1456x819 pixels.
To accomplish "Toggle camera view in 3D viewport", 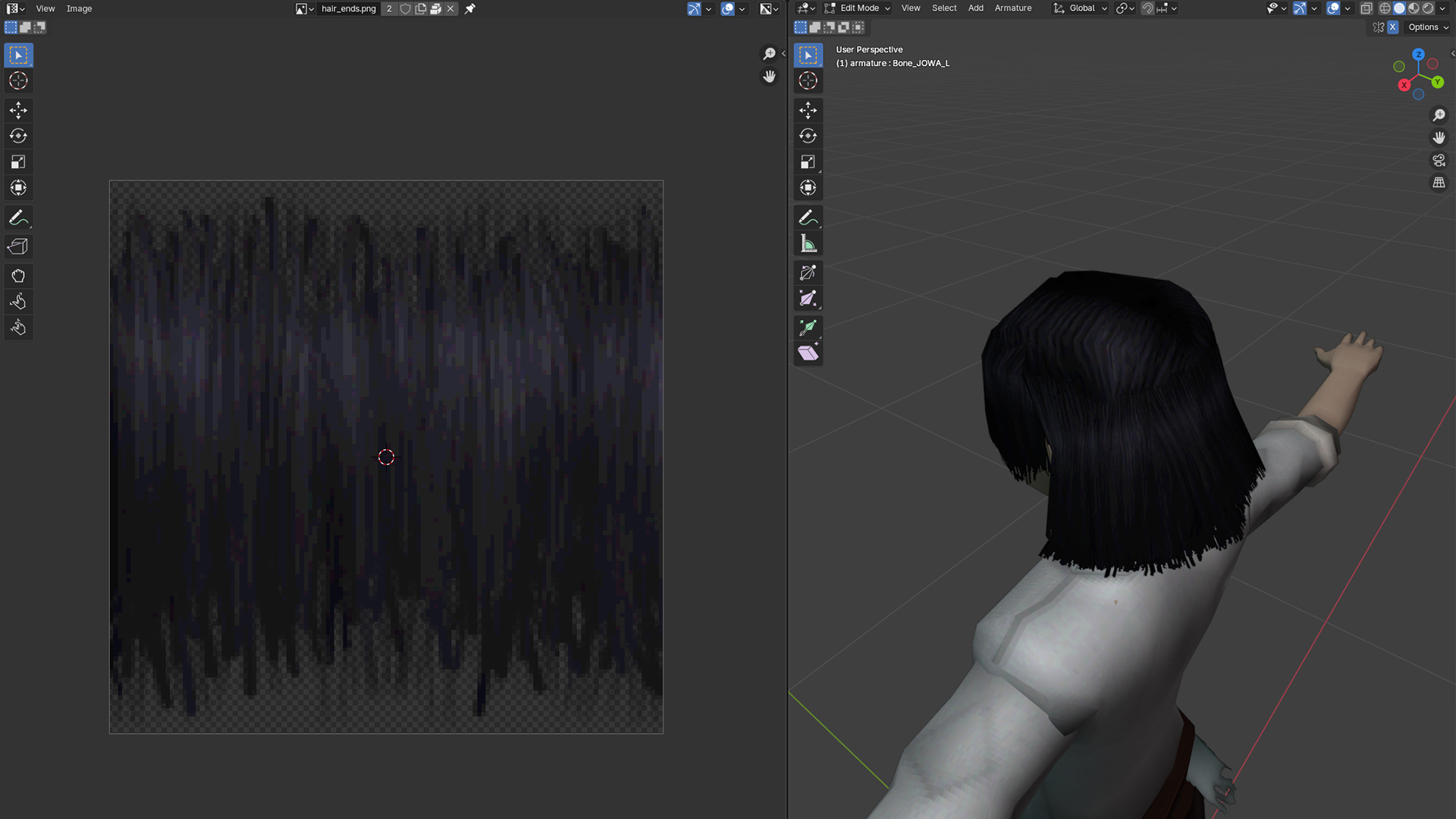I will click(x=1439, y=161).
